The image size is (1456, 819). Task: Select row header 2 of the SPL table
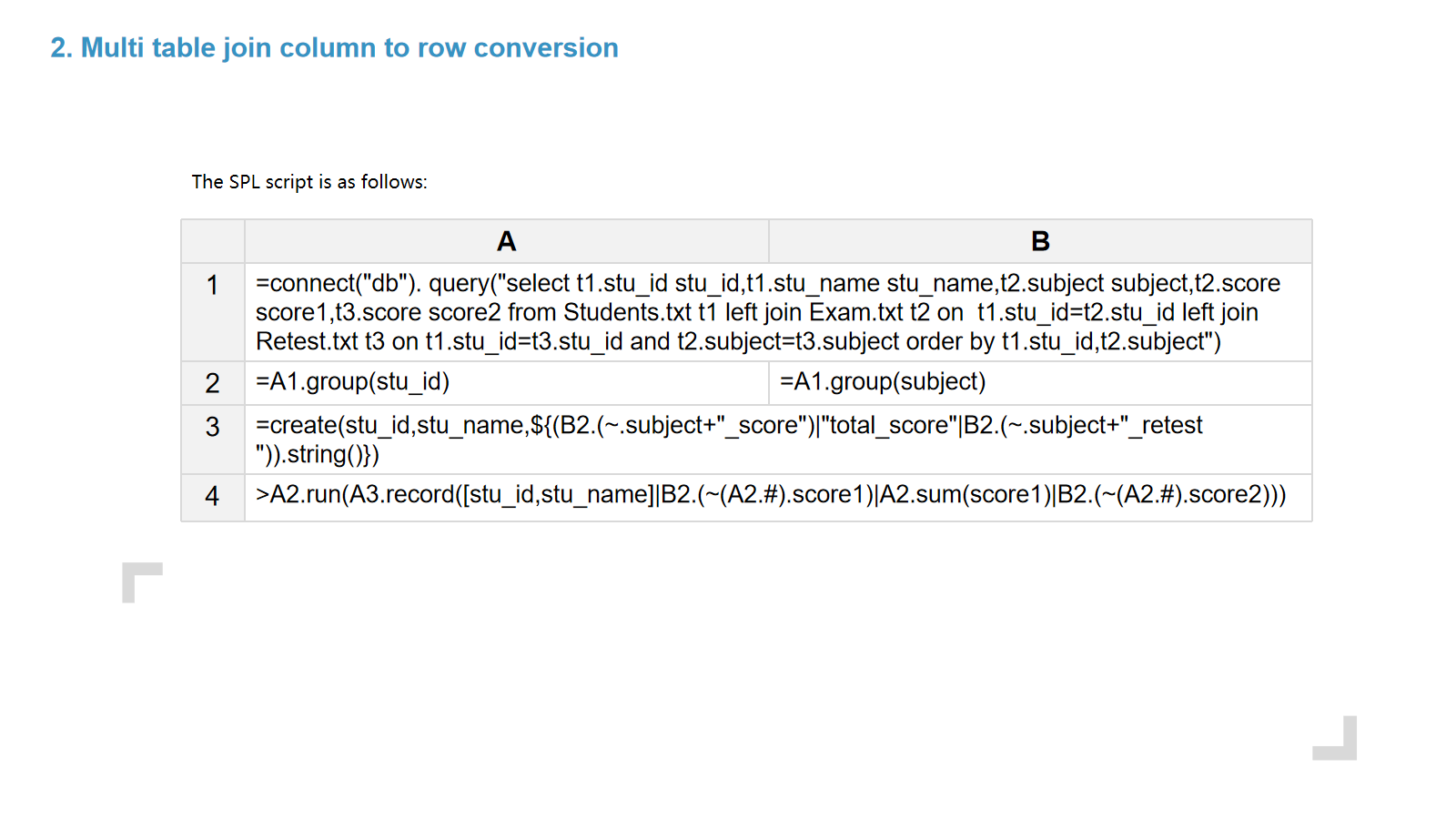point(212,383)
